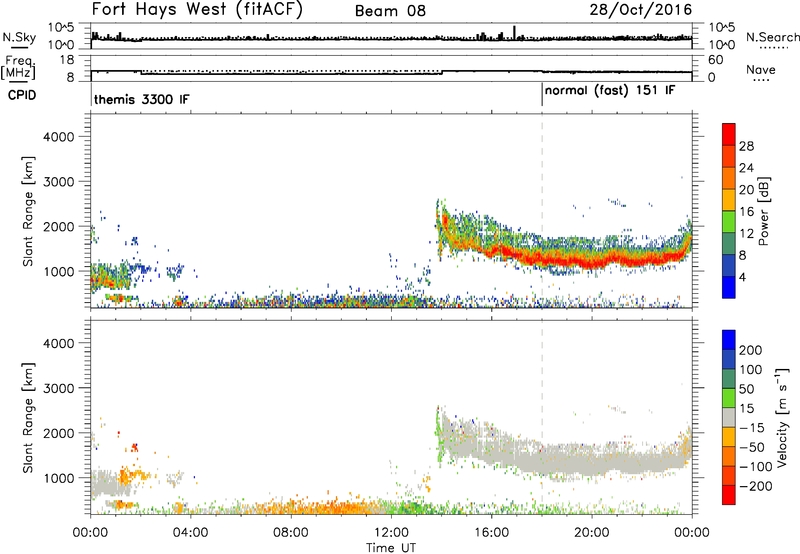Image resolution: width=800 pixels, height=554 pixels.
Task: Click the gray velocity band near 20:00
Action: (x=592, y=462)
